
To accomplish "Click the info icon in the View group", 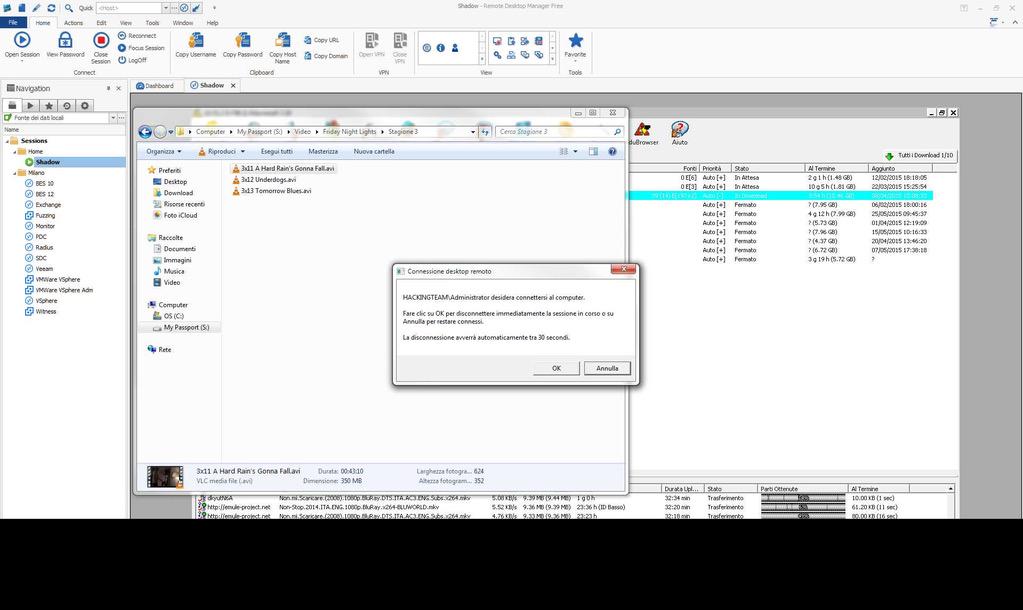I will tap(440, 48).
